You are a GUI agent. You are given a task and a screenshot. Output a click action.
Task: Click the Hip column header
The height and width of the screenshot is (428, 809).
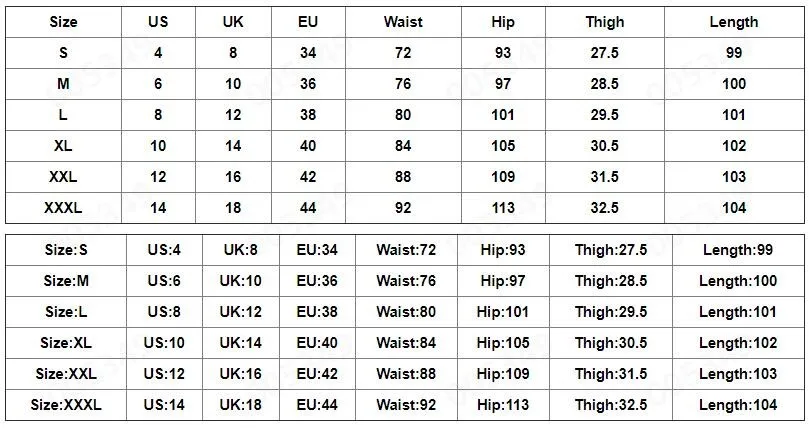coord(503,22)
